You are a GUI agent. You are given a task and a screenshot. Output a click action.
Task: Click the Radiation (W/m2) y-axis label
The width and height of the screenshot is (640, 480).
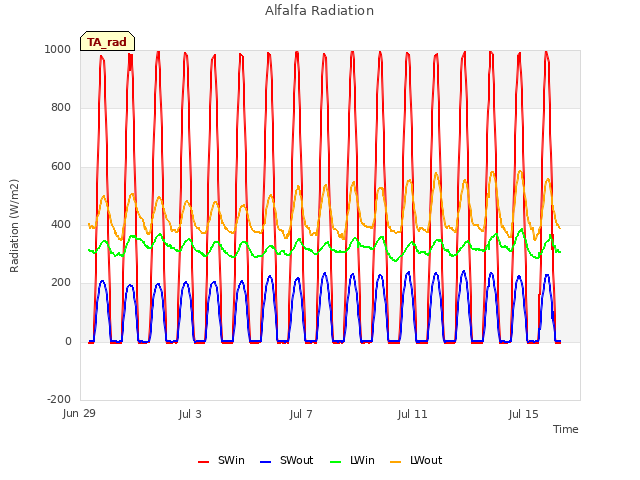click(x=14, y=226)
